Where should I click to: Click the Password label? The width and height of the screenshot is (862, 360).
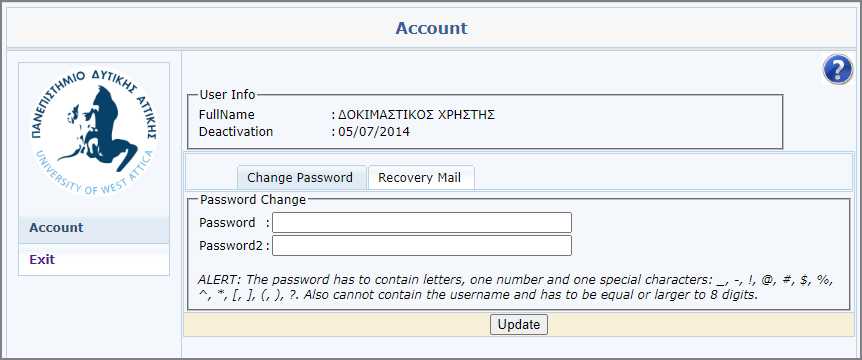pos(227,223)
